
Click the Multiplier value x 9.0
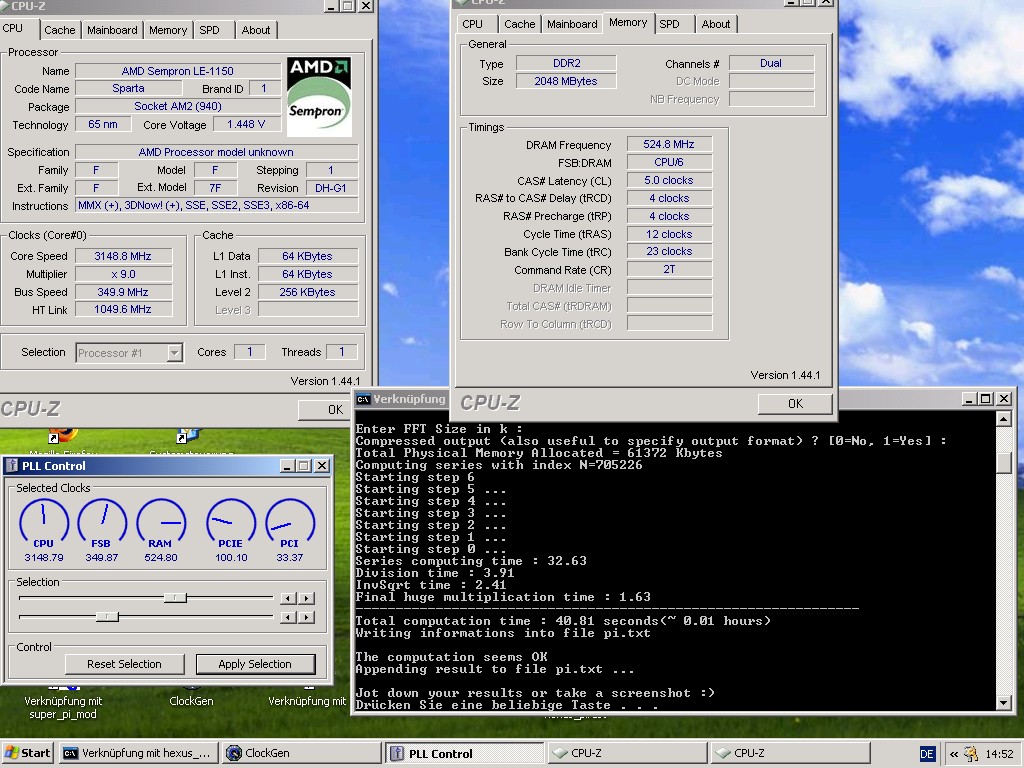123,274
